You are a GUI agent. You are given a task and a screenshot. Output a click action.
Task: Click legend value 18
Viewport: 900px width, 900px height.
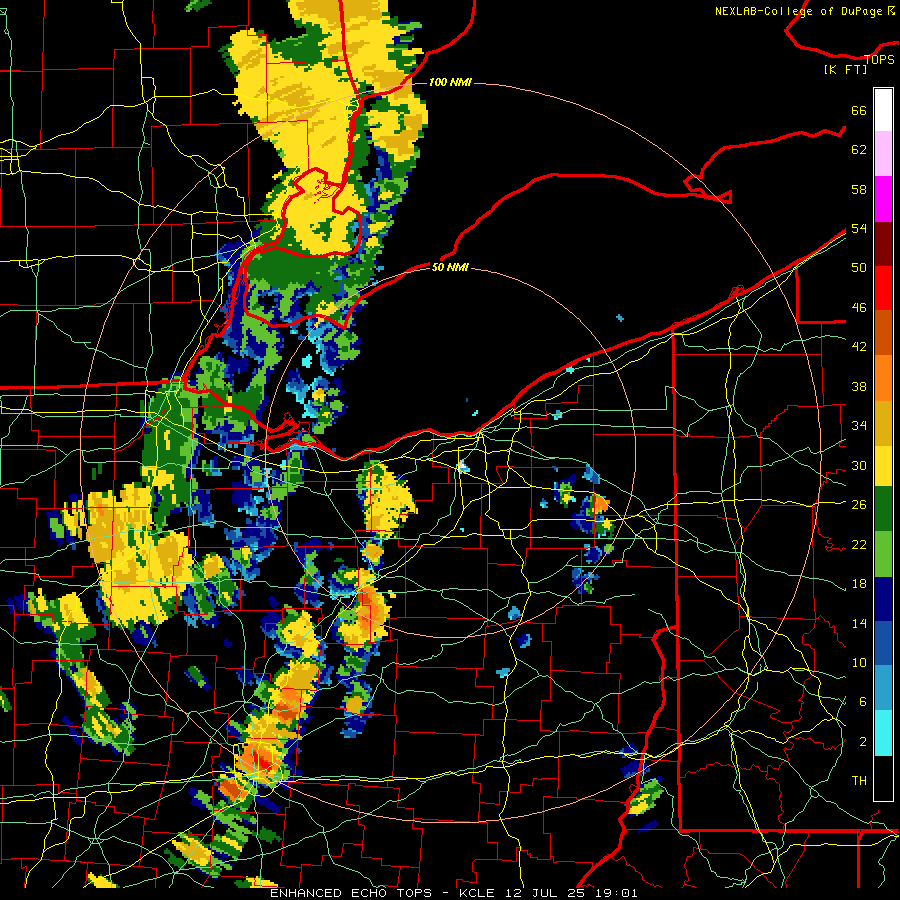(x=859, y=584)
